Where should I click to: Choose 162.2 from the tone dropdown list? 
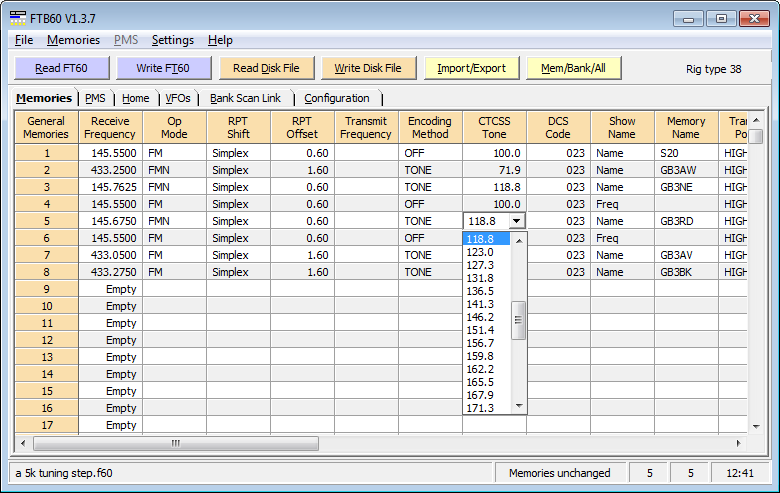[x=480, y=369]
